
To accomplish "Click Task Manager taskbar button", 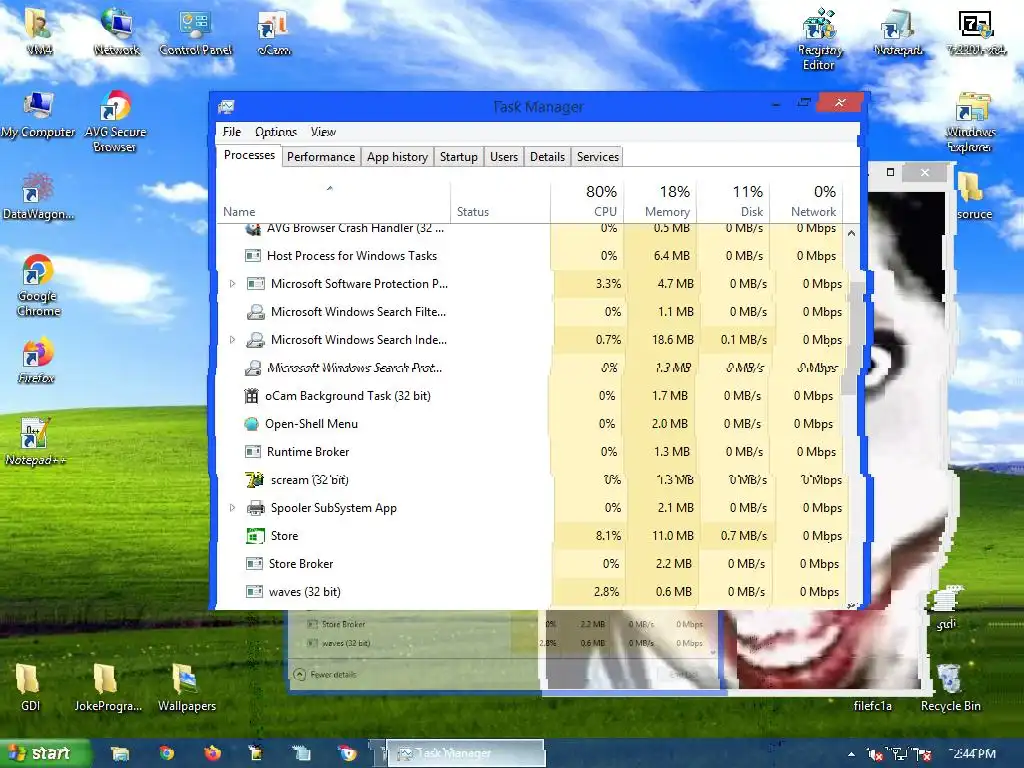I will 466,754.
